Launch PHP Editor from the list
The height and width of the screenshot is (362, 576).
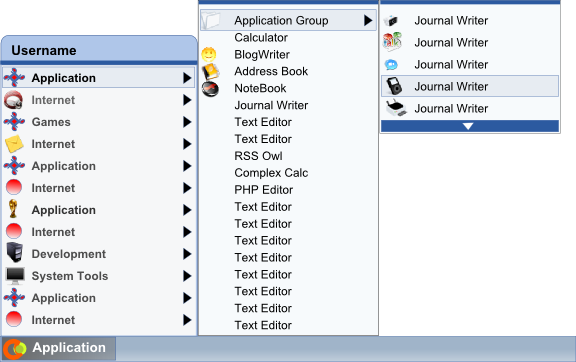click(x=263, y=190)
